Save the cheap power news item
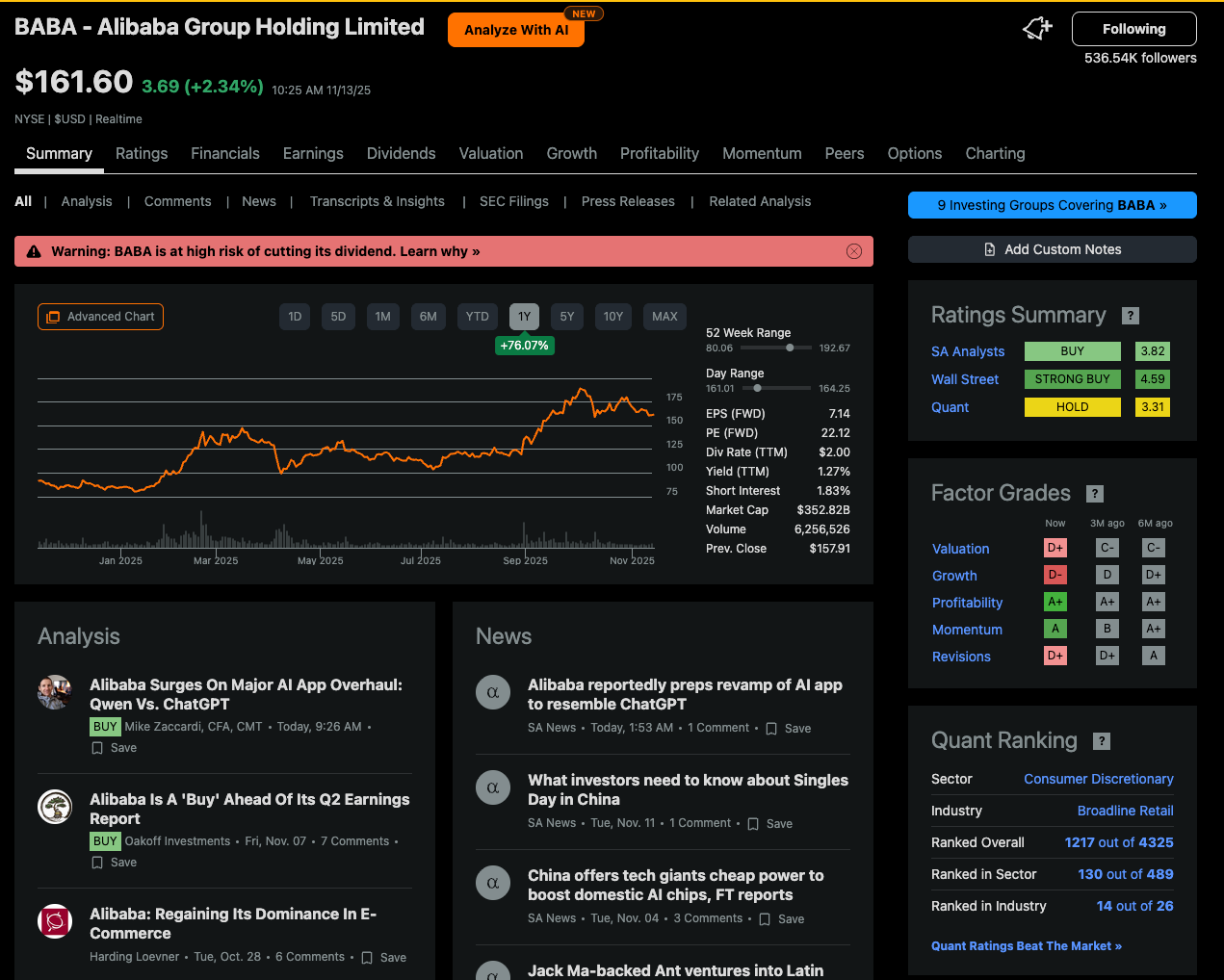This screenshot has height=980, width=1224. [x=781, y=919]
